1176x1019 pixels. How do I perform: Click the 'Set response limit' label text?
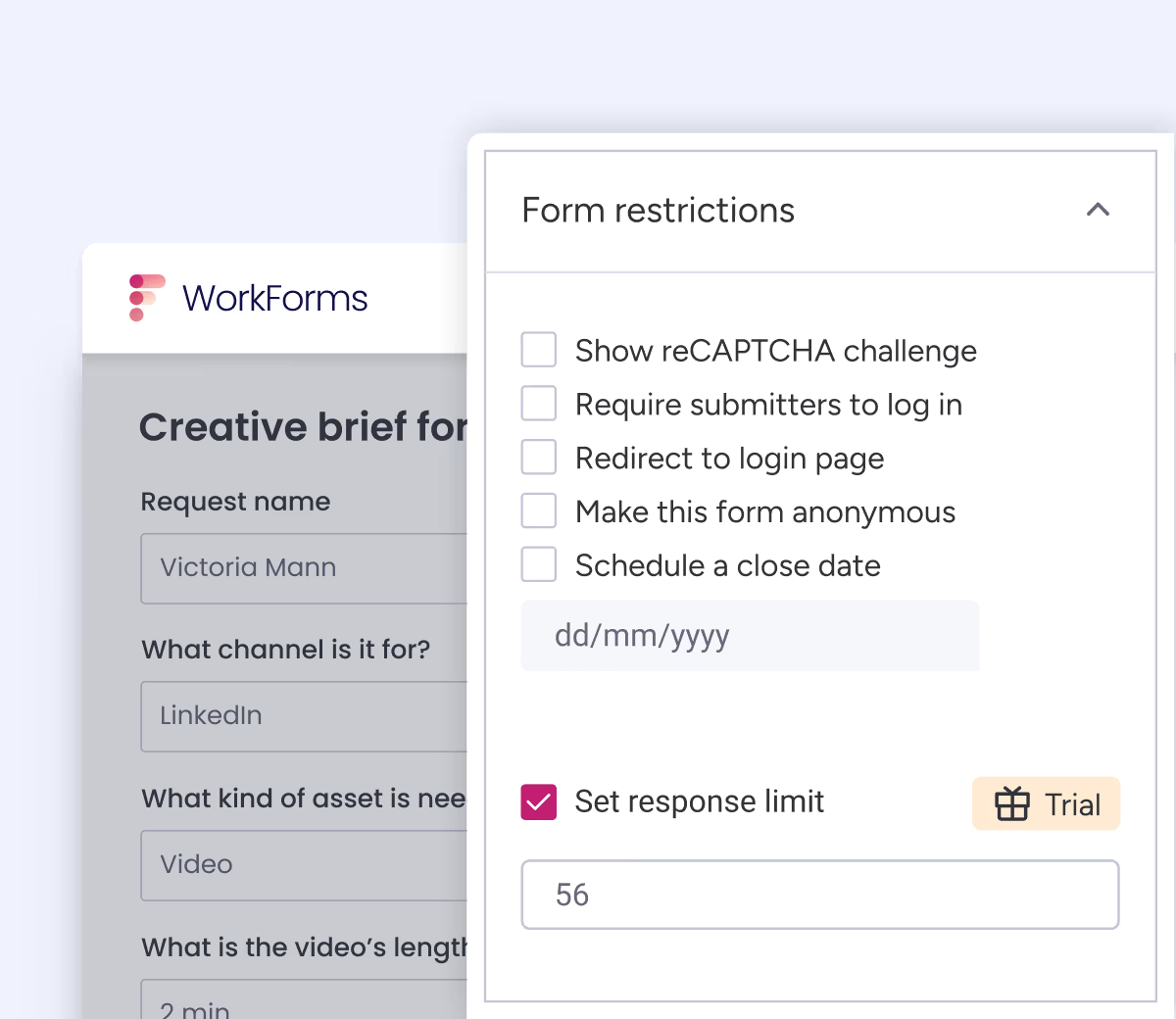pos(700,801)
